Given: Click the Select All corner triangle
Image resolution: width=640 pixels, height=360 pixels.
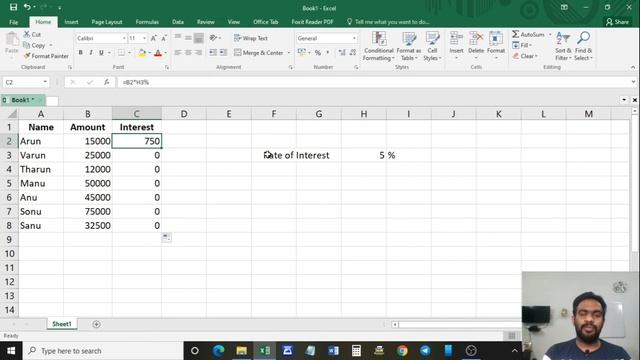Looking at the screenshot, I should tap(12, 113).
